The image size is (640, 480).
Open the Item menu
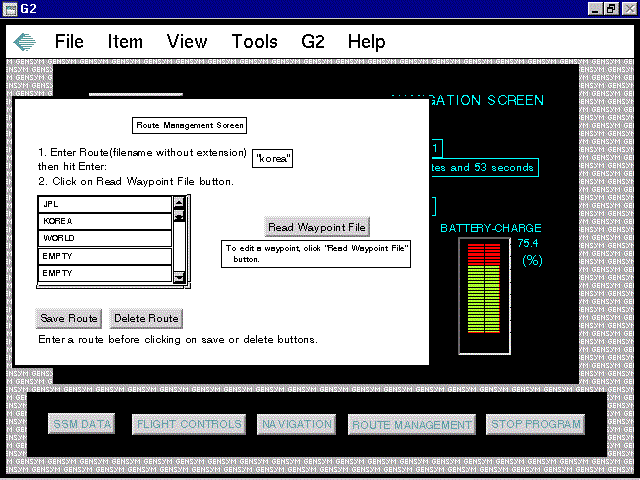coord(125,42)
